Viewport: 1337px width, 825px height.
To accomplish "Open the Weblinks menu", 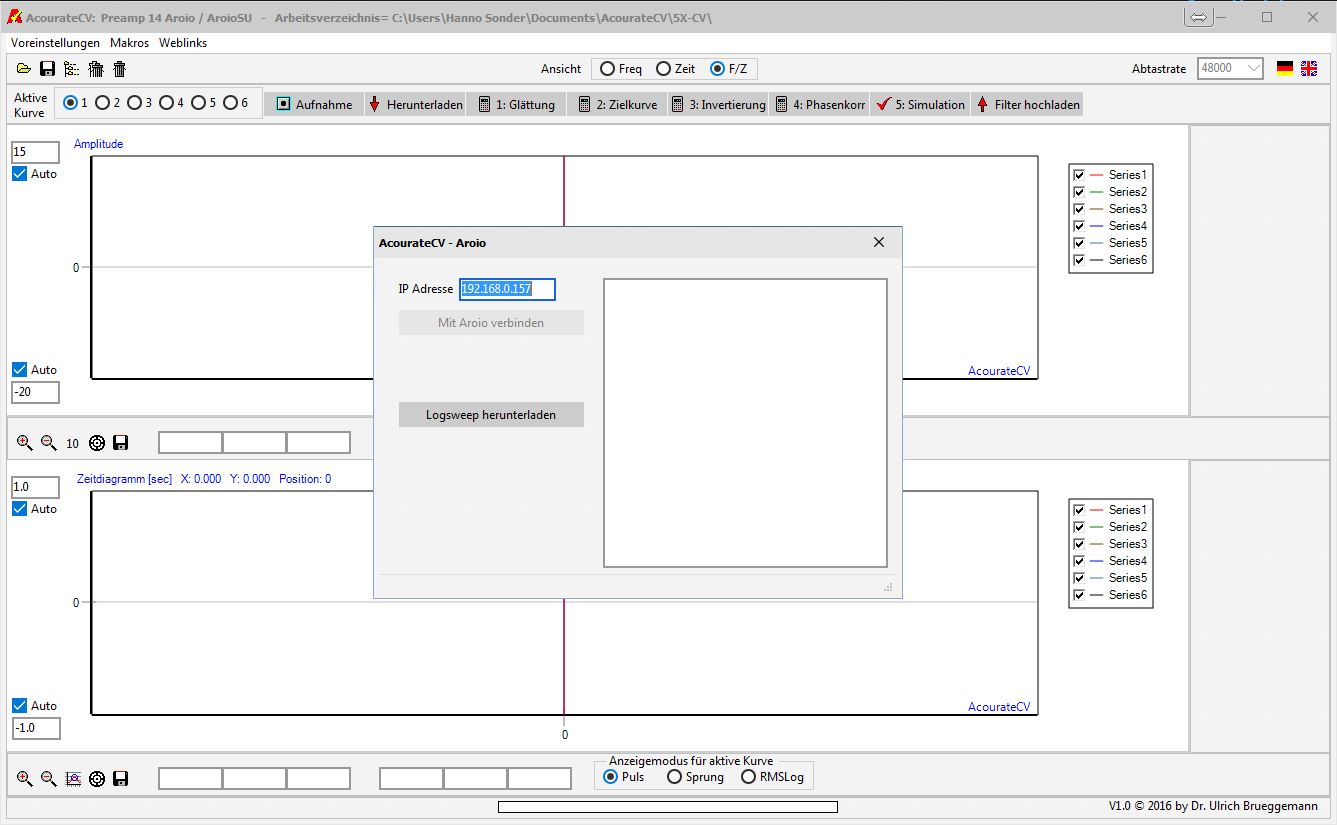I will point(183,43).
